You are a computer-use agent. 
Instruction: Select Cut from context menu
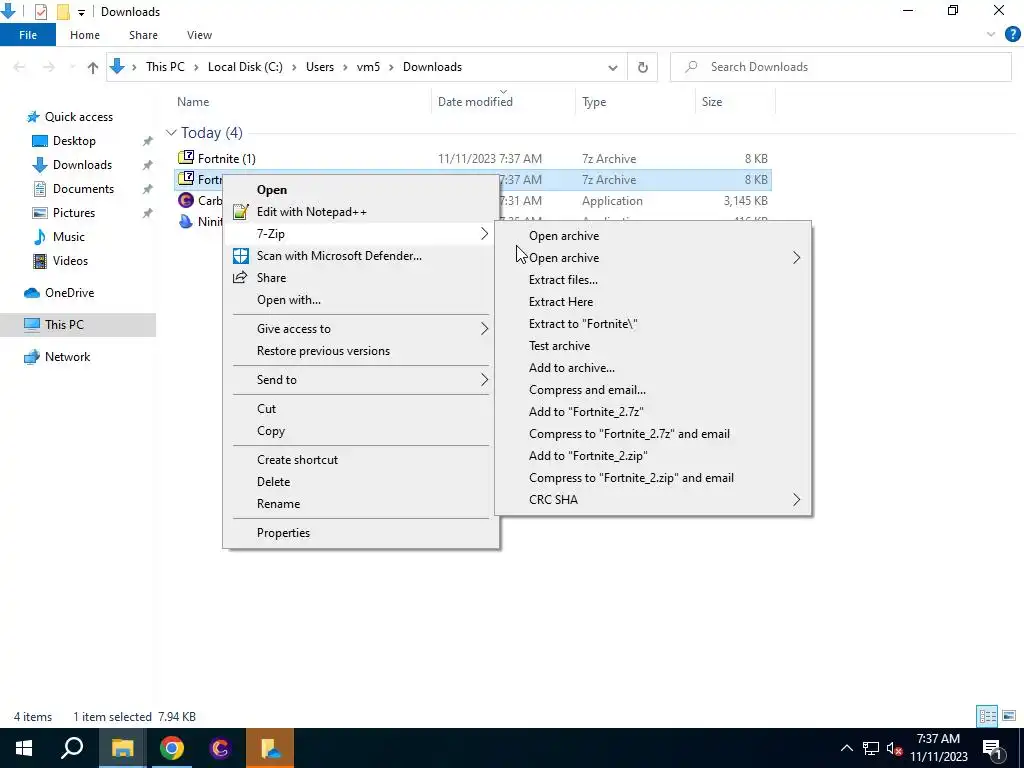(x=266, y=409)
